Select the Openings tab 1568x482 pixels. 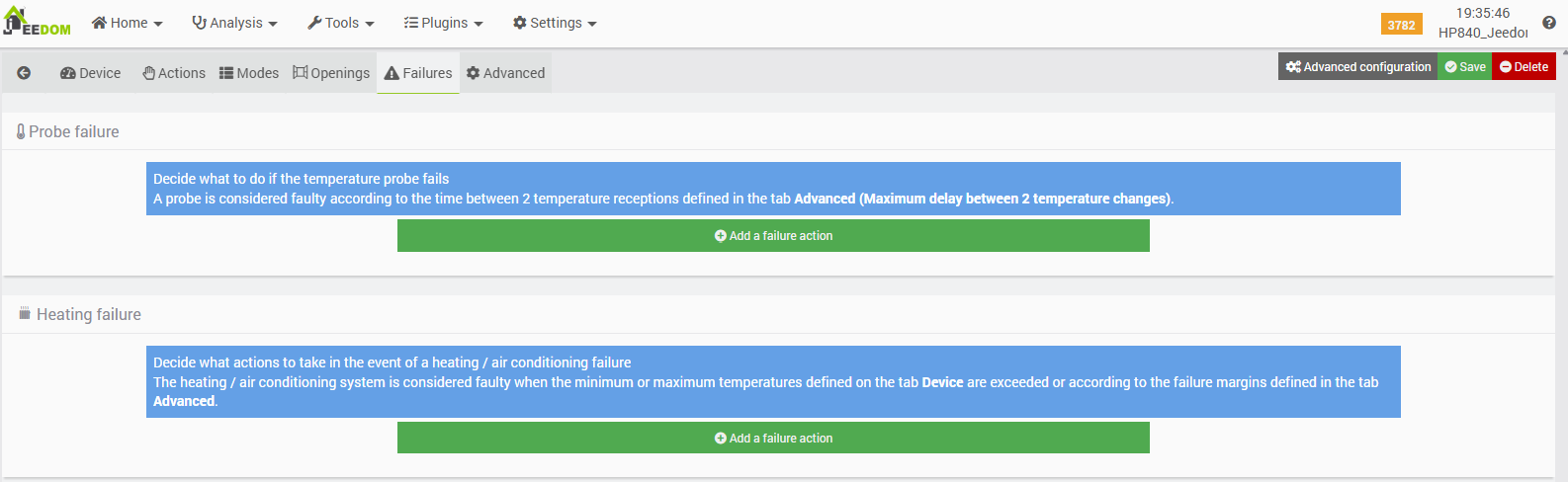point(331,73)
